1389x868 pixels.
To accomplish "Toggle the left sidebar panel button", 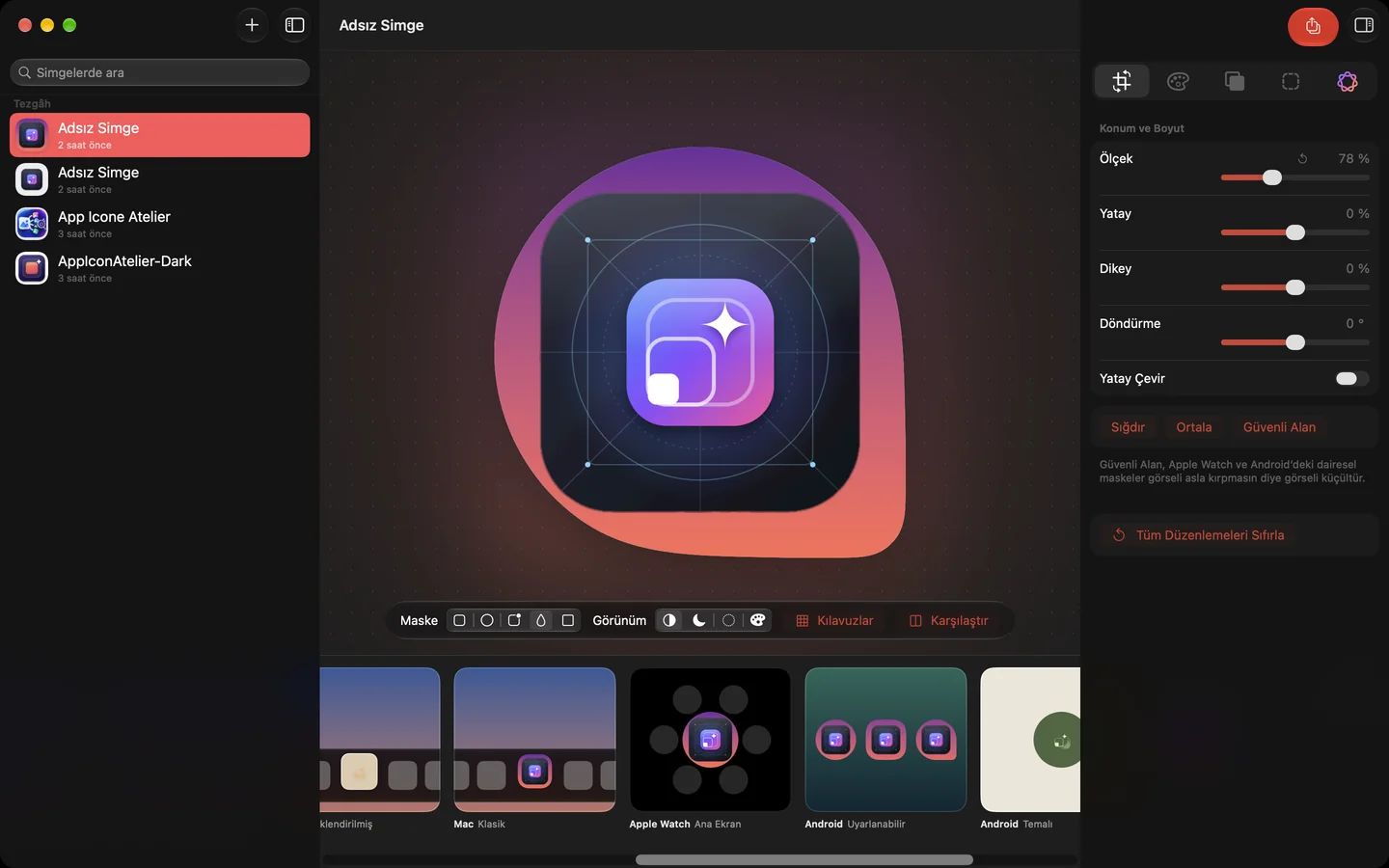I will click(x=295, y=25).
